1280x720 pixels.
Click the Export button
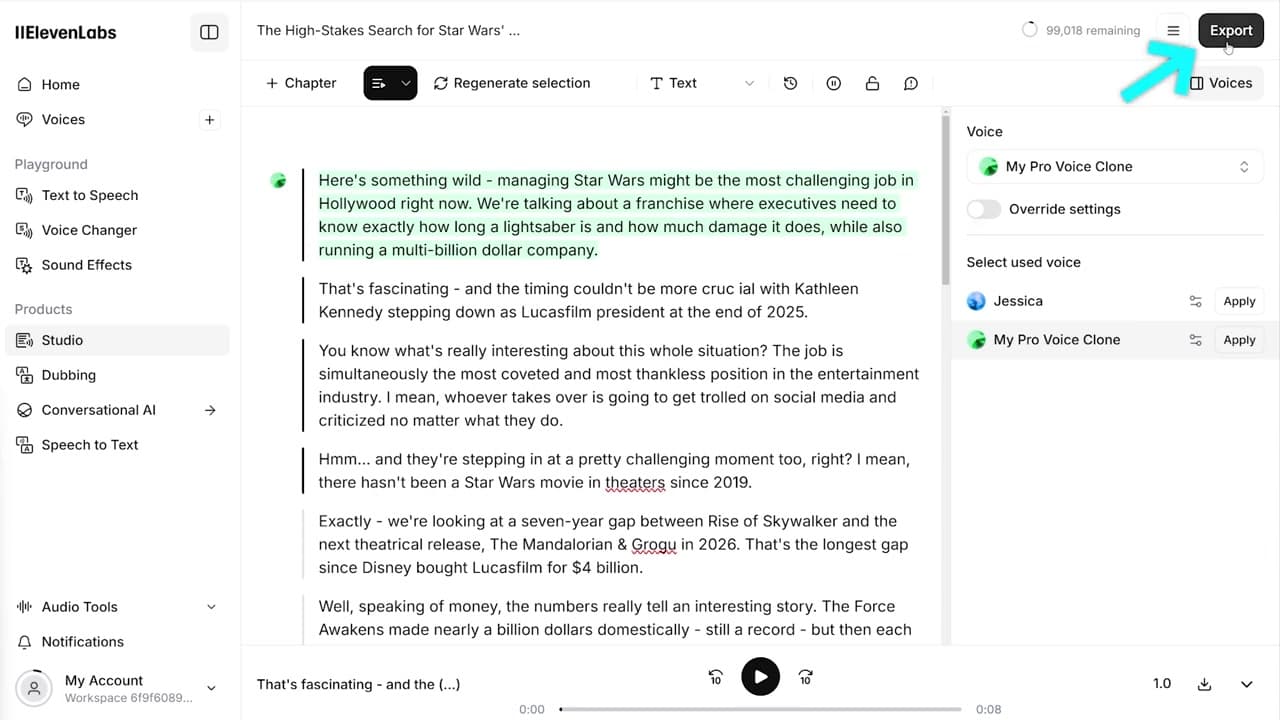(1231, 31)
